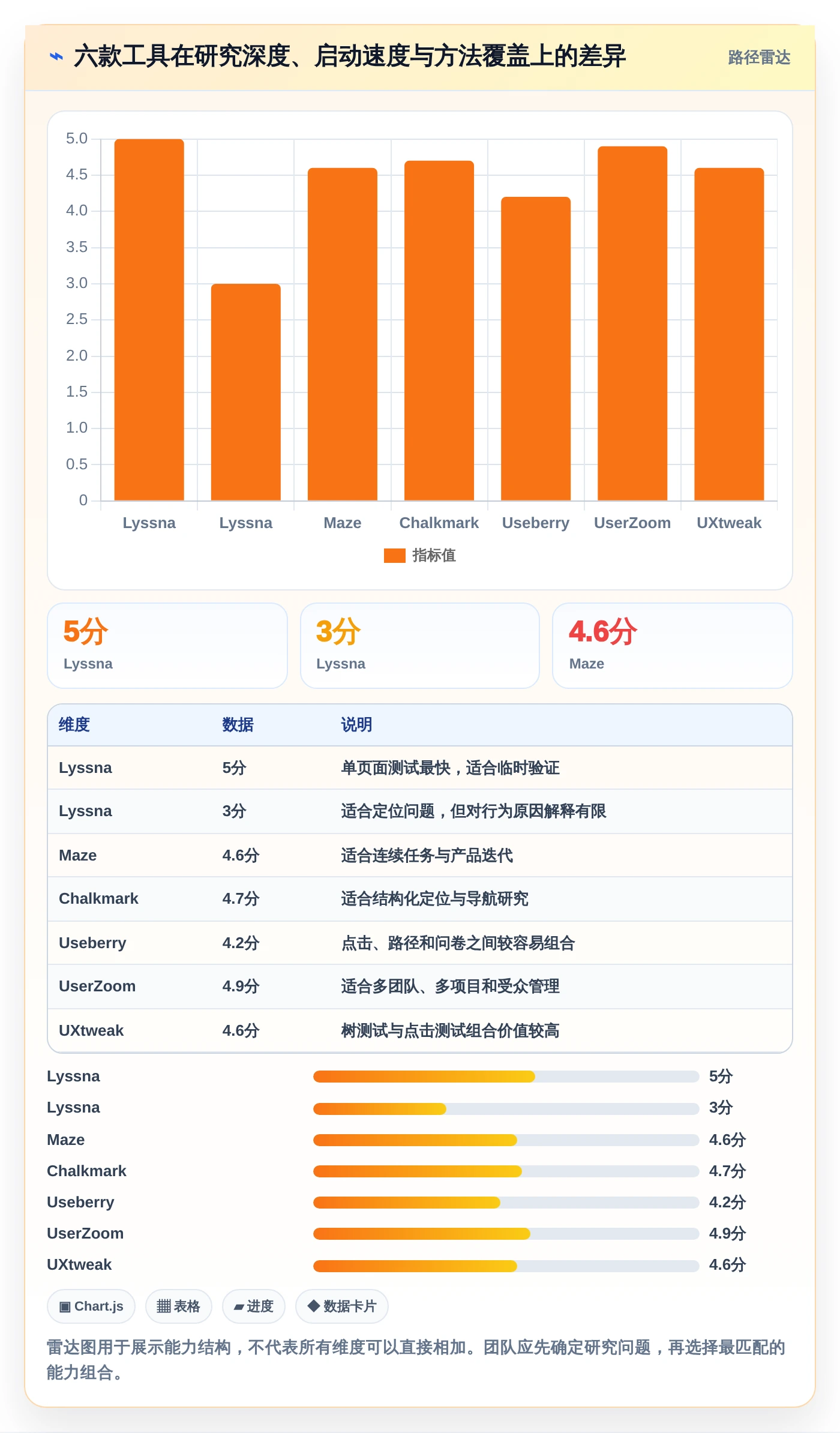Click the Chart.js chip
The image size is (840, 1433).
click(x=91, y=1306)
